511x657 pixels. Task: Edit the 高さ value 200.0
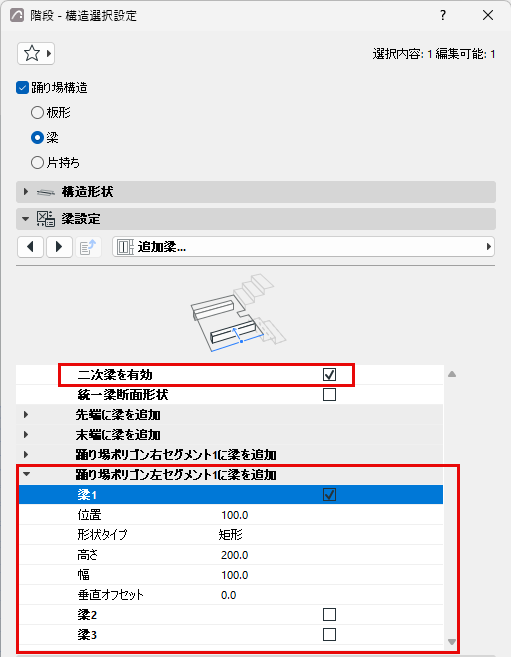tap(235, 555)
